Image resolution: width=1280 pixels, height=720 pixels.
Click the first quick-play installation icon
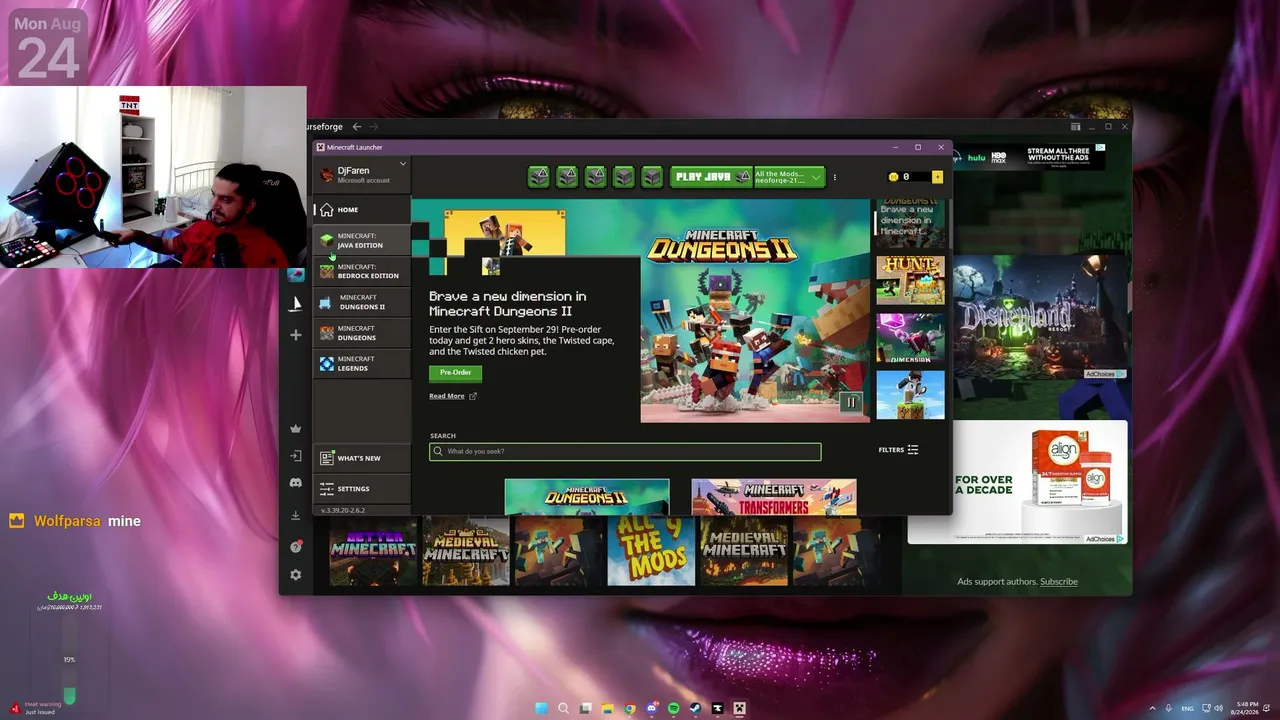tap(539, 177)
